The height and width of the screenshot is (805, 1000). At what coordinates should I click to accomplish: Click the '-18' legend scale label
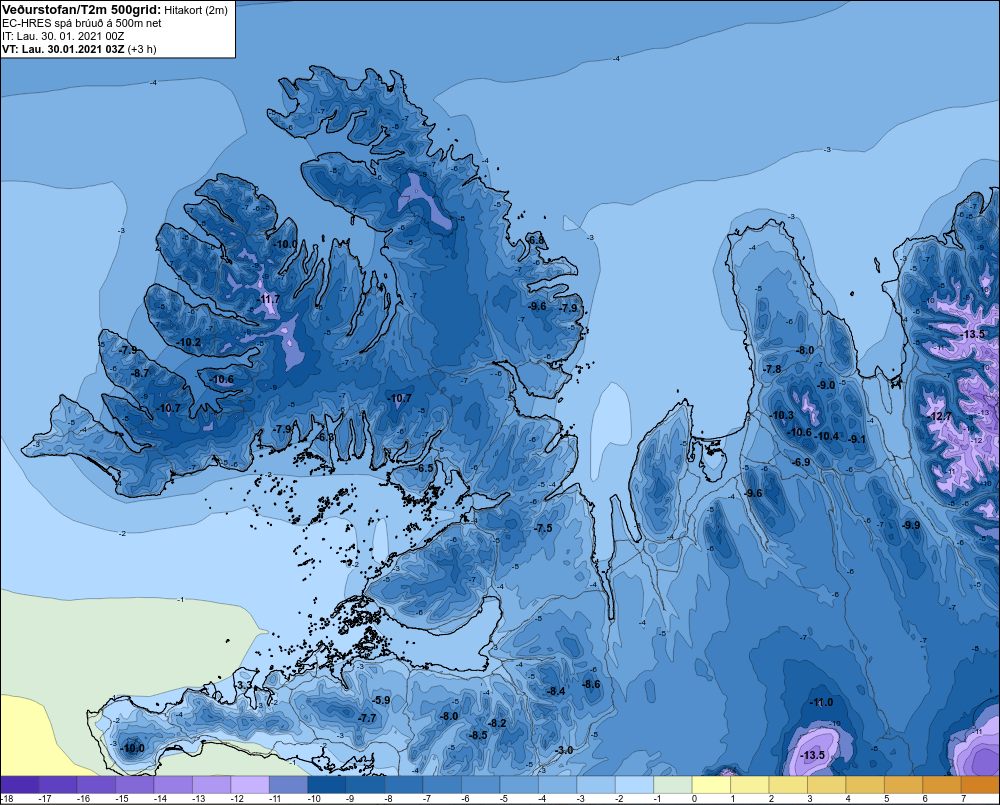pyautogui.click(x=6, y=799)
